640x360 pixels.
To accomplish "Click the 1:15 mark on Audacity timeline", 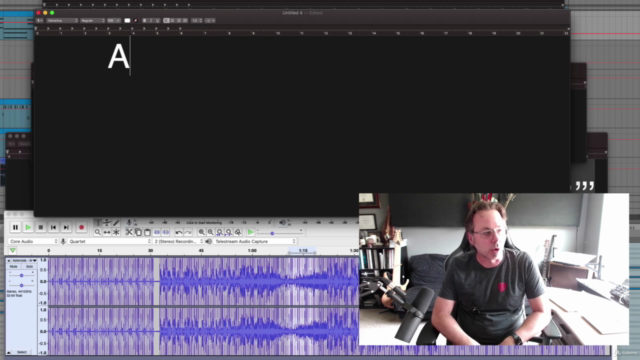I will (x=303, y=250).
